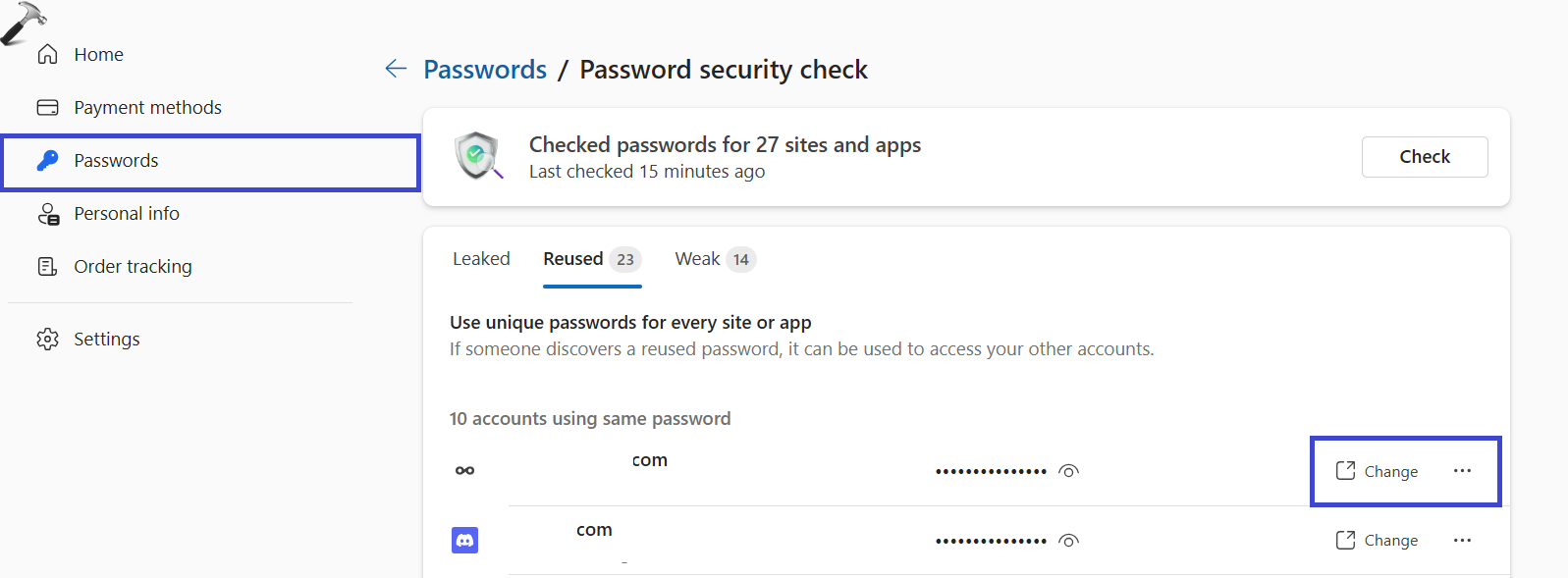1568x578 pixels.
Task: Click the Settings gear icon
Action: [47, 340]
